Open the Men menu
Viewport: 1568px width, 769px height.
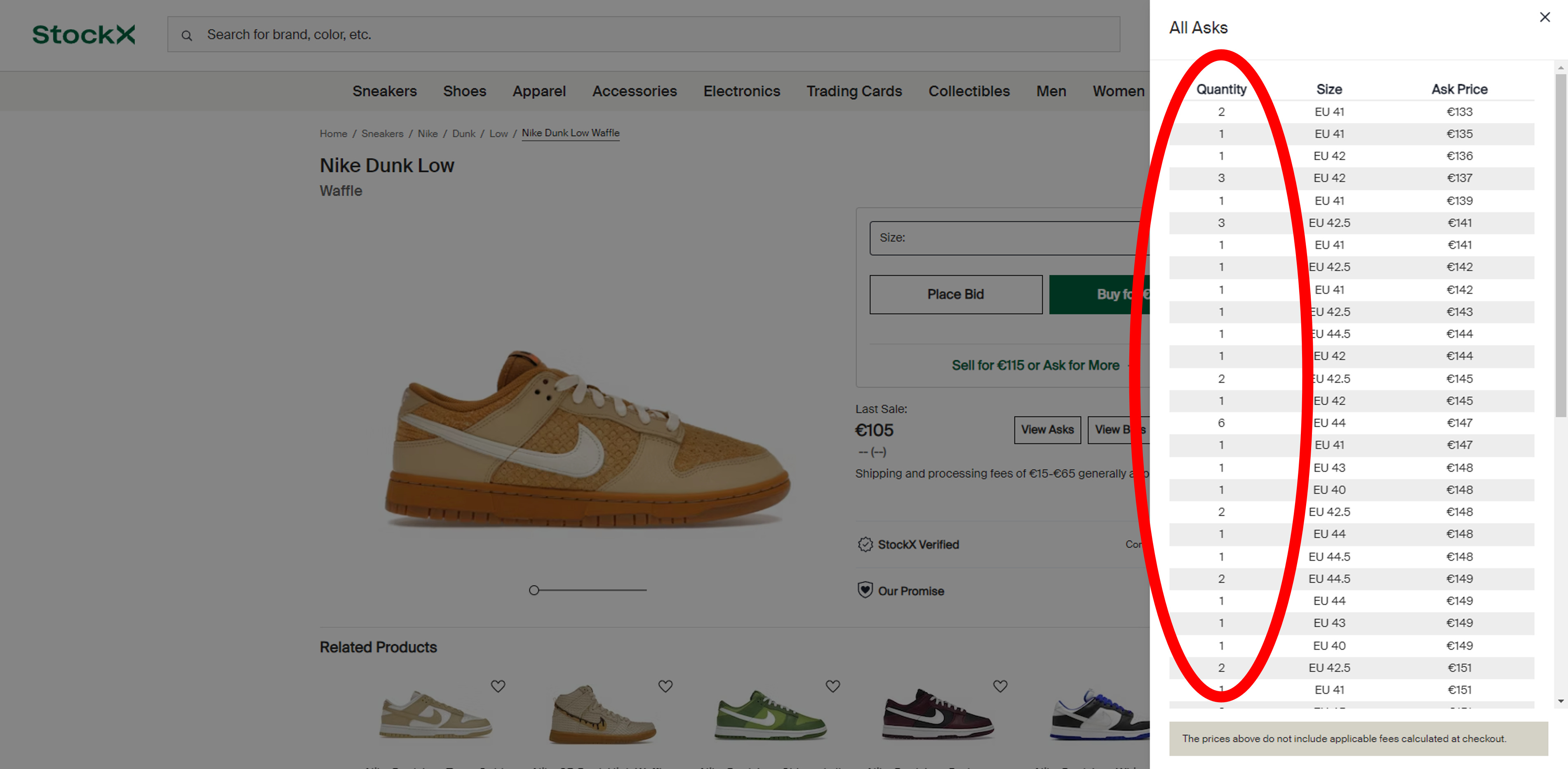(1051, 91)
